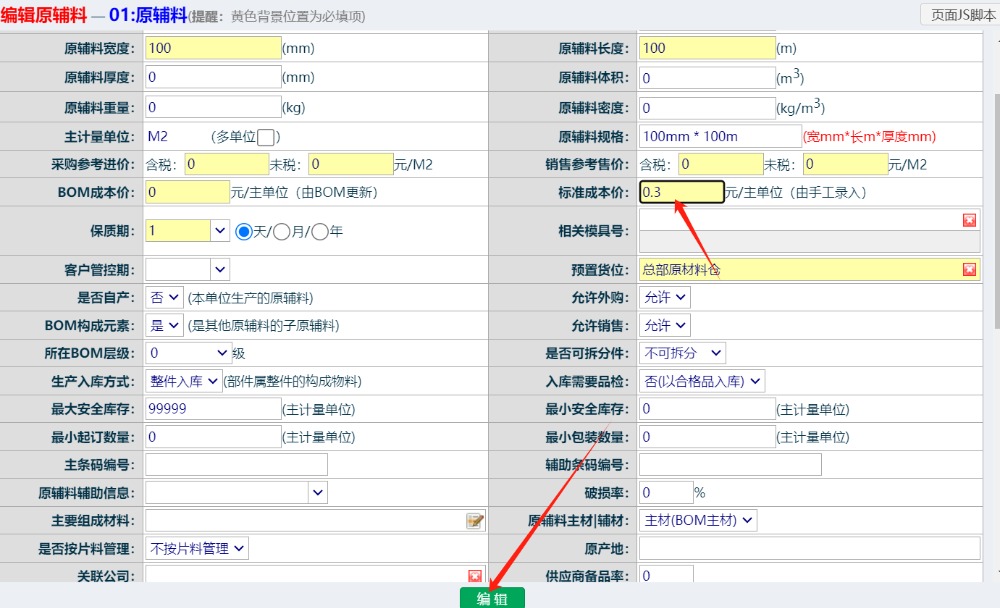Image resolution: width=1000 pixels, height=608 pixels.
Task: Expand the 入库需要品检 dropdown
Action: coord(703,381)
